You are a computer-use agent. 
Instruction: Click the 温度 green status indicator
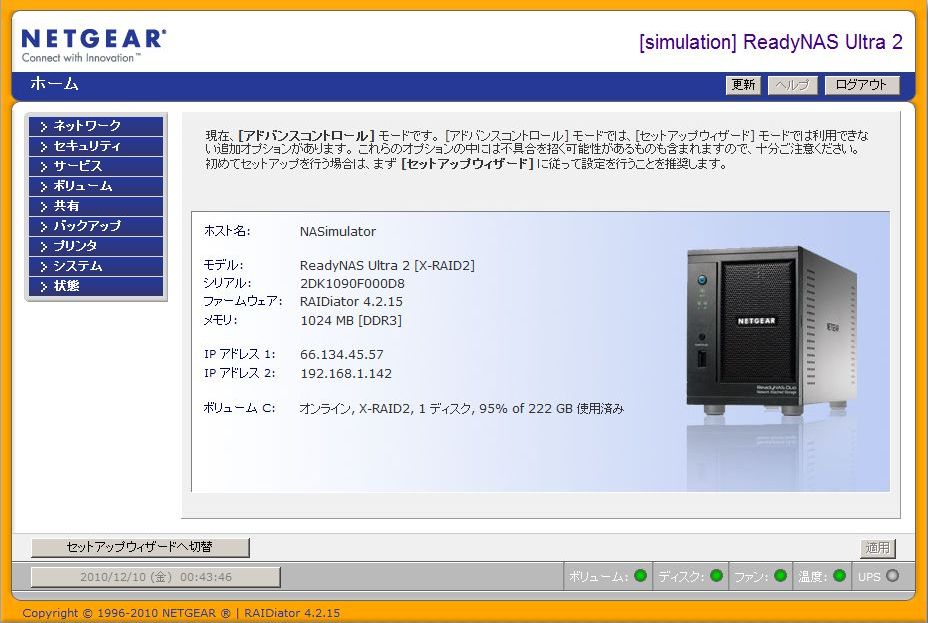[839, 575]
